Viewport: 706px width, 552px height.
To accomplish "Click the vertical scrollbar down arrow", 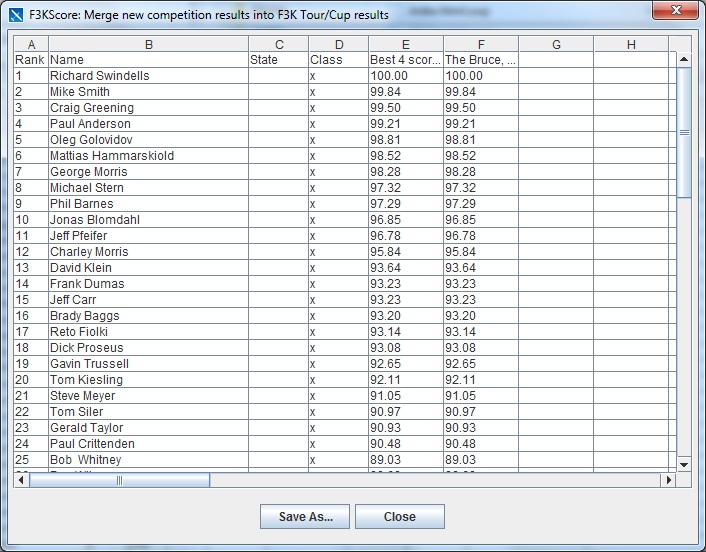I will coord(684,464).
